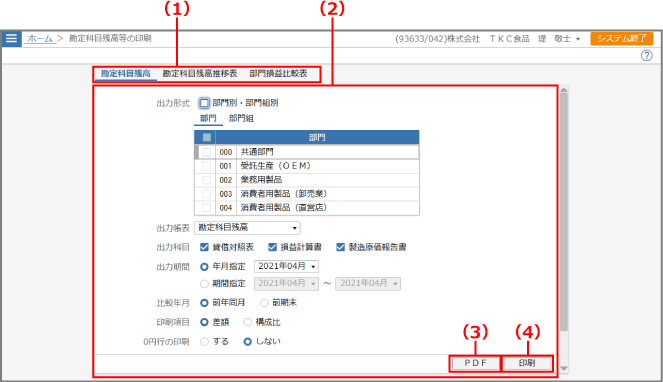
Task: Click the 部門 column header
Action: point(317,137)
